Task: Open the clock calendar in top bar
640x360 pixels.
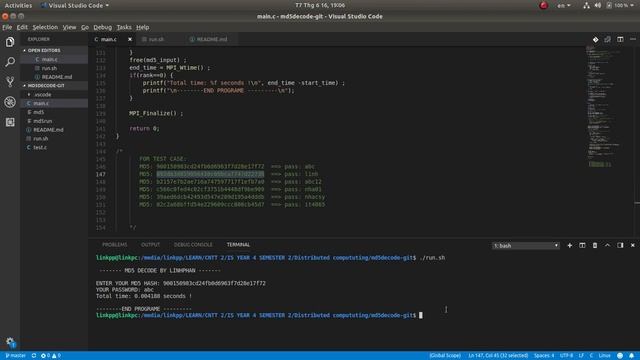Action: pos(320,5)
